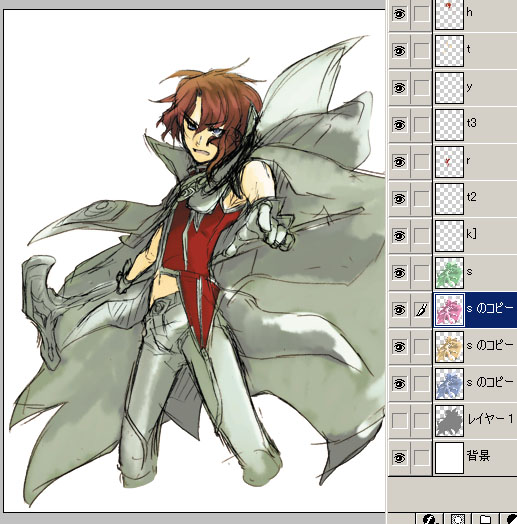Turn off visibility of layer k]
Image resolution: width=517 pixels, height=524 pixels.
tap(399, 236)
